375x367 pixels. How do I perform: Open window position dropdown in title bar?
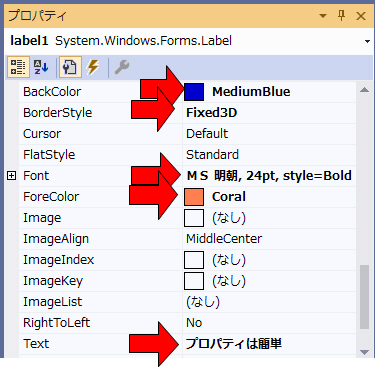click(323, 16)
